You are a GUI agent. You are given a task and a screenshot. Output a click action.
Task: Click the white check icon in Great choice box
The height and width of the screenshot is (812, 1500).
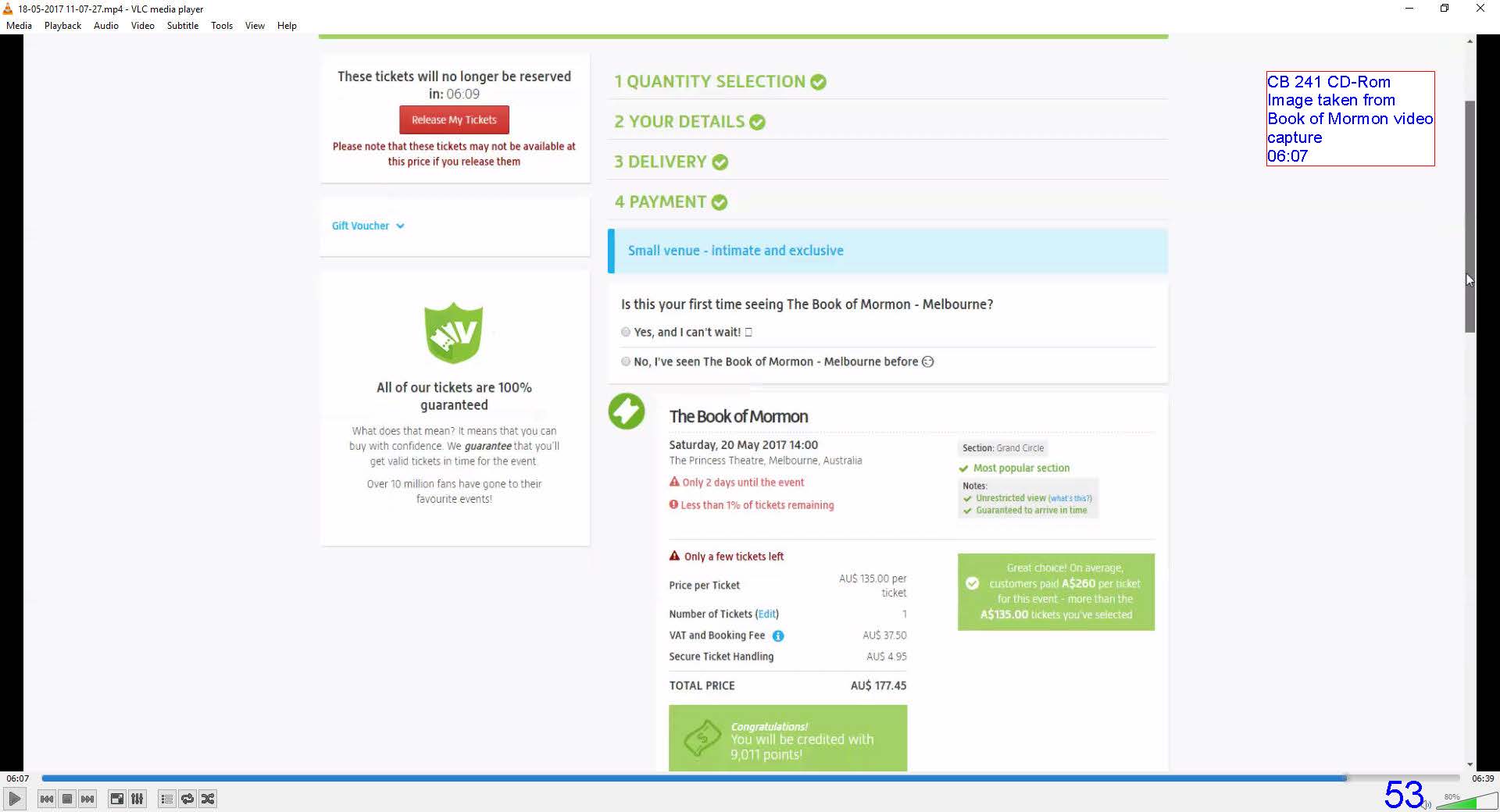pyautogui.click(x=972, y=583)
